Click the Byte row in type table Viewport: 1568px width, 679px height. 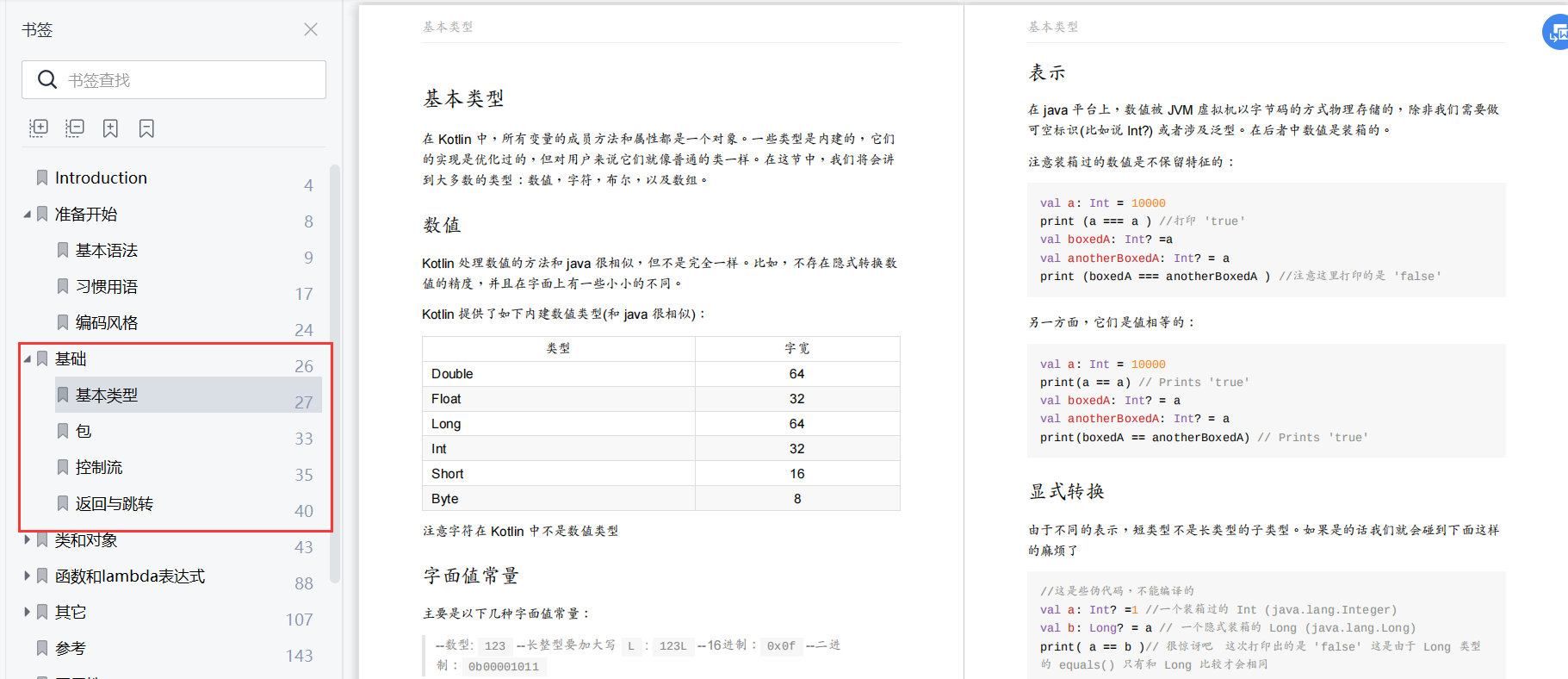pyautogui.click(x=660, y=499)
